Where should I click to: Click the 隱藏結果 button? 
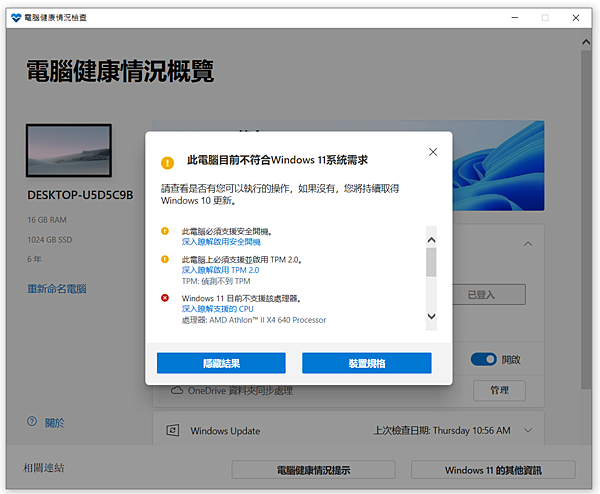click(221, 363)
